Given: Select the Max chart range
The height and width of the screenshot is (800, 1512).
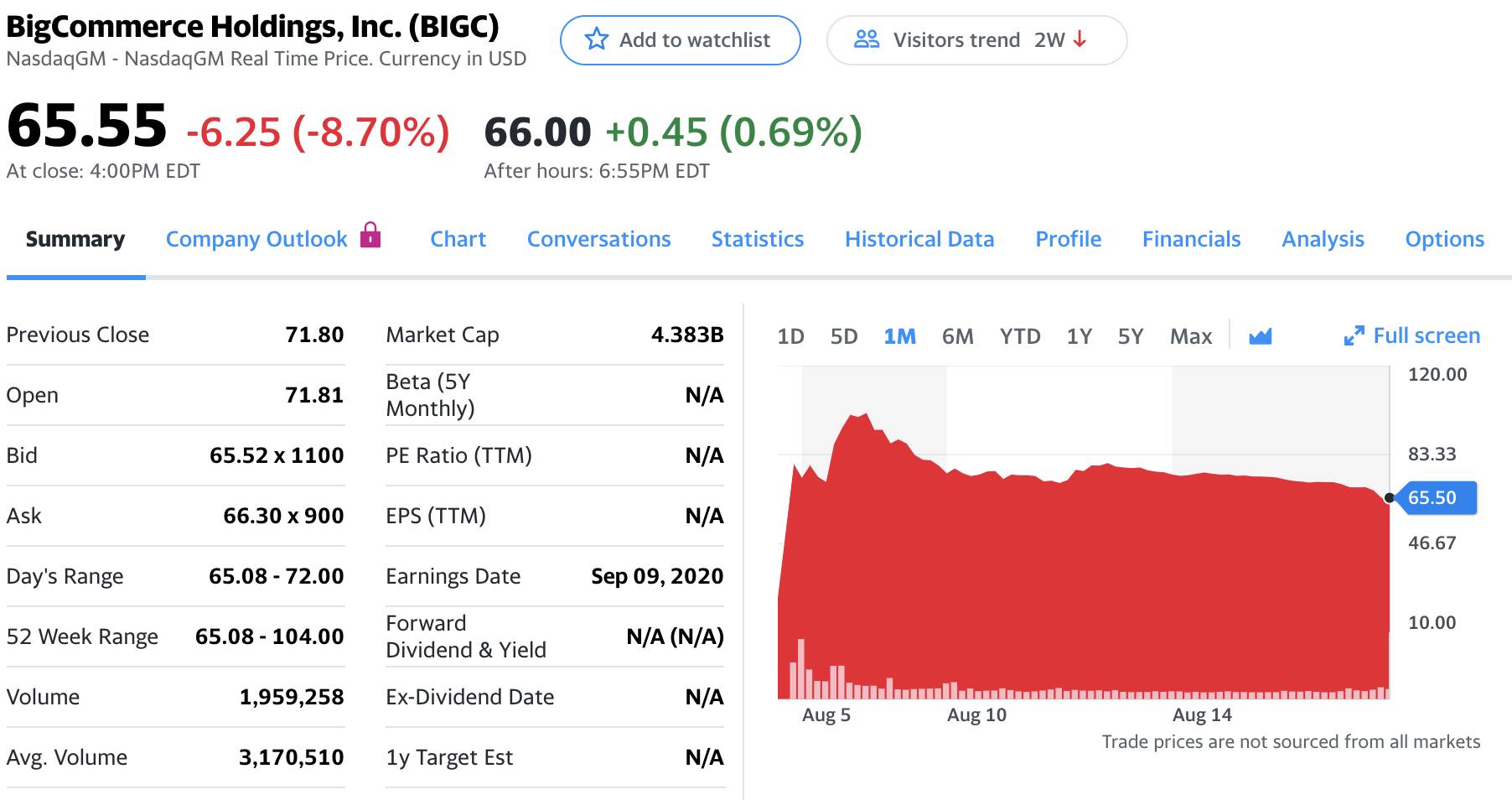Looking at the screenshot, I should pyautogui.click(x=1191, y=336).
